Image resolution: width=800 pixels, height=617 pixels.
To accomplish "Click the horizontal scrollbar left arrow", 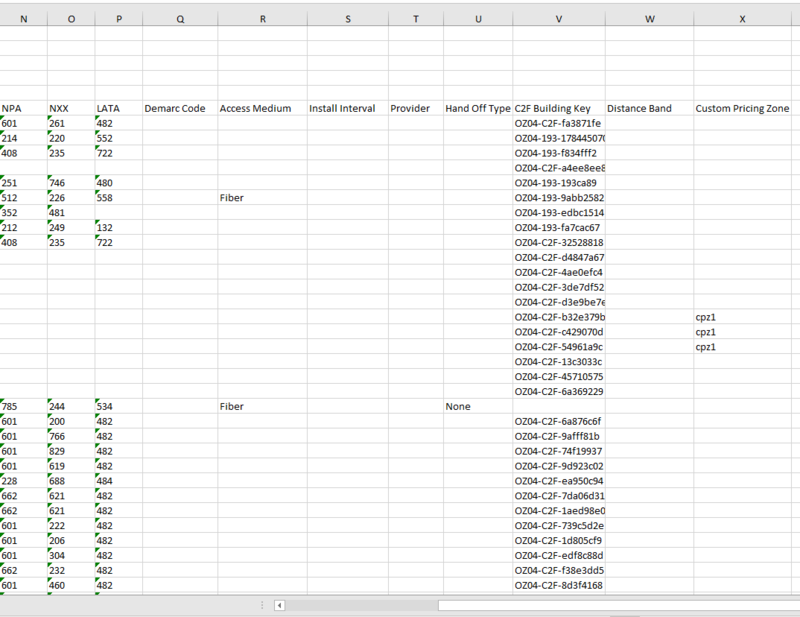I will click(x=280, y=605).
